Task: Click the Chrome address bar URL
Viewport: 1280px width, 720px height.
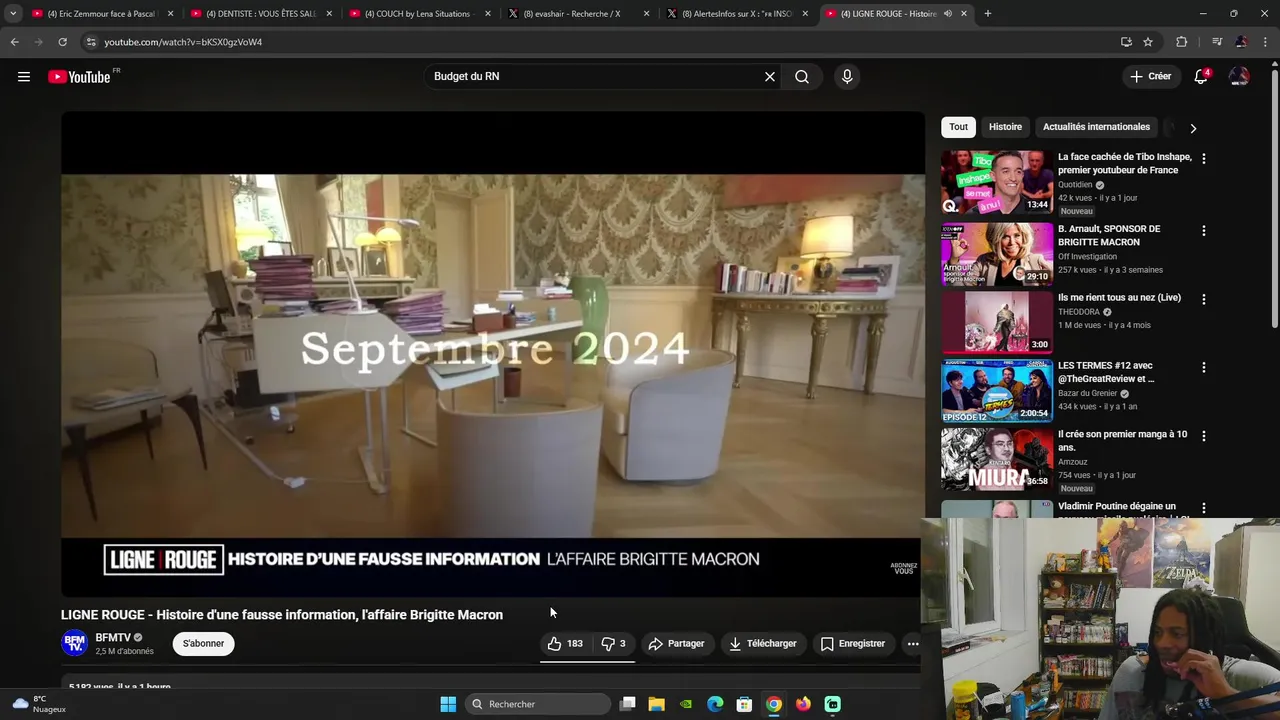Action: (183, 42)
